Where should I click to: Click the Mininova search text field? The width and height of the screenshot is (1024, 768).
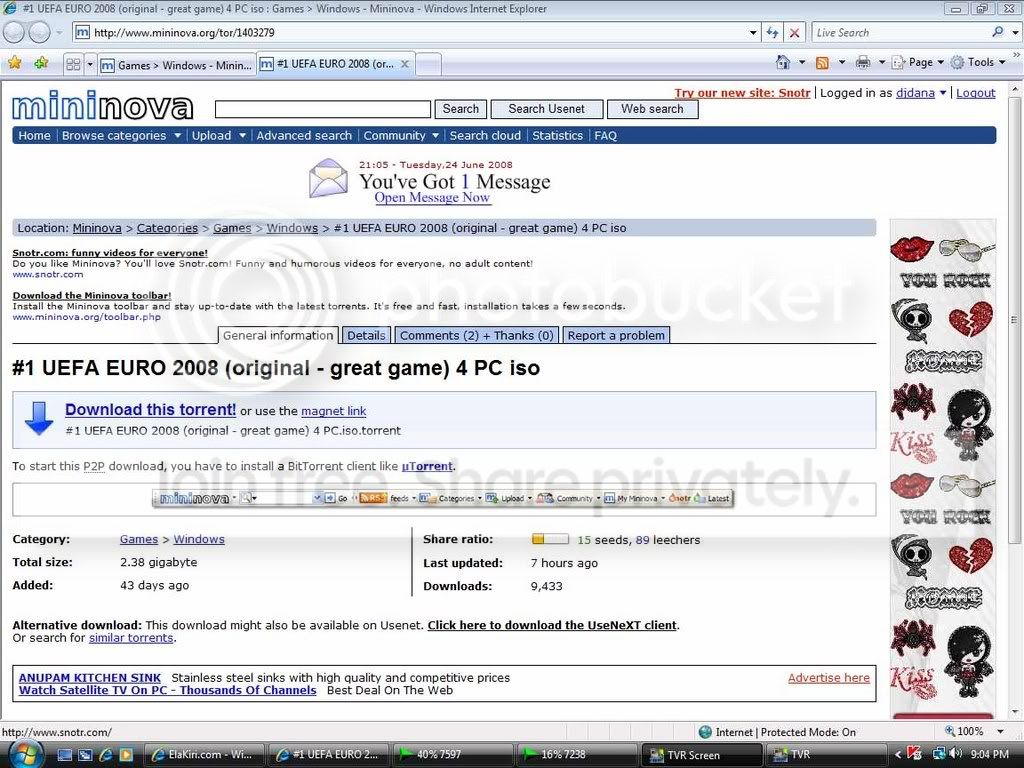point(323,109)
